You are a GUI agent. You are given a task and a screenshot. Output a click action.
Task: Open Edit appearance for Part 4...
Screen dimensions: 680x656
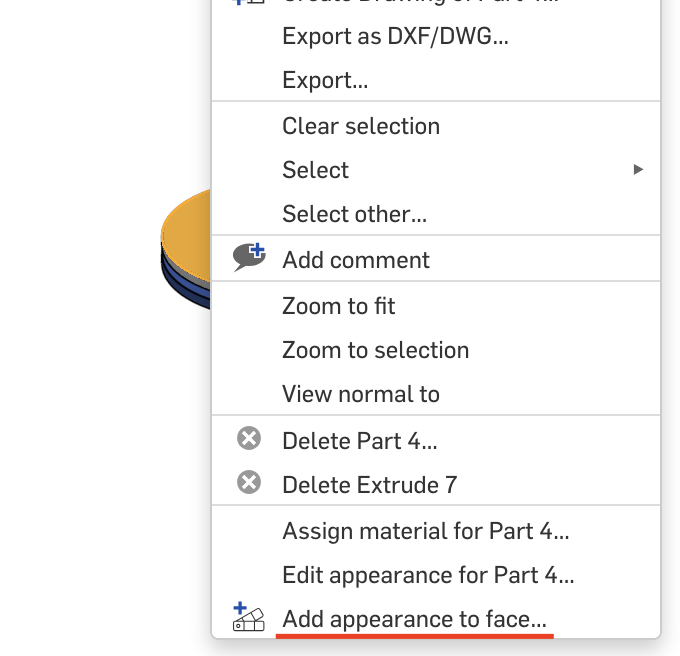click(x=427, y=575)
